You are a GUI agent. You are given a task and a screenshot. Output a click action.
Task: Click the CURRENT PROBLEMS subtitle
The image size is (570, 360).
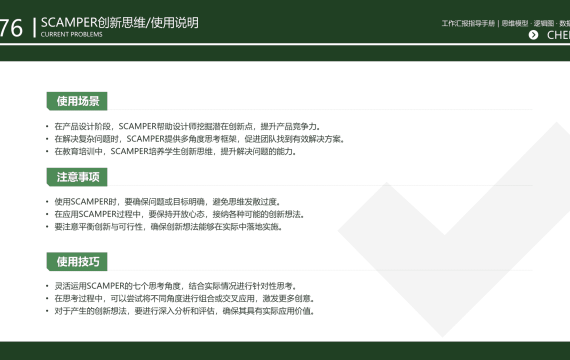coord(72,35)
